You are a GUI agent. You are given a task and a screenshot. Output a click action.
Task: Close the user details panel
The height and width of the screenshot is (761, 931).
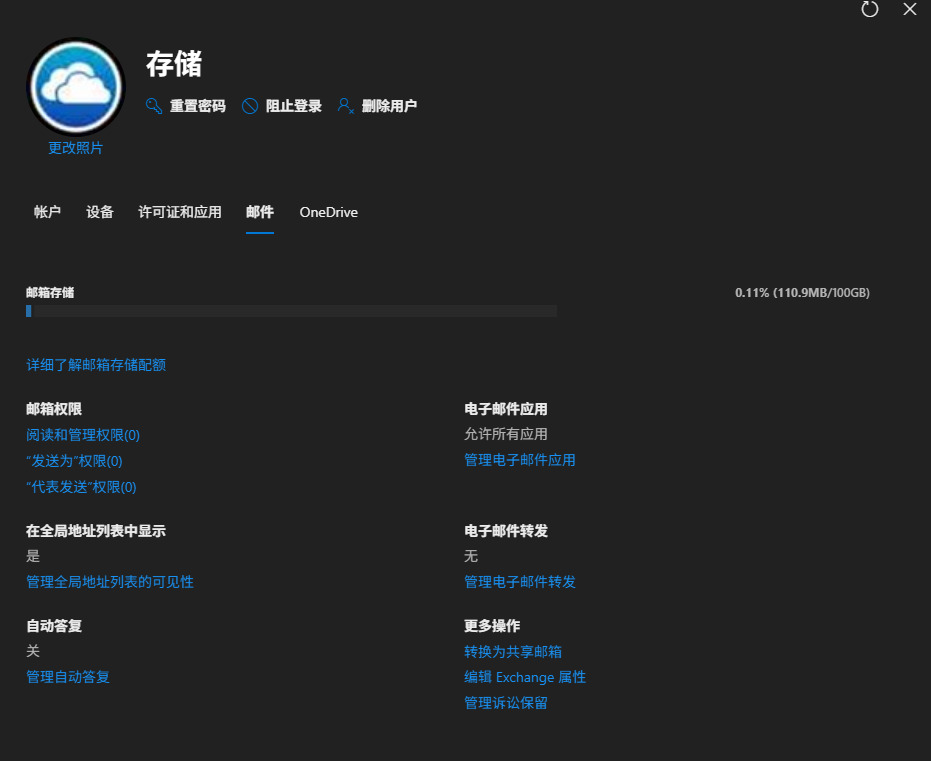click(x=909, y=9)
